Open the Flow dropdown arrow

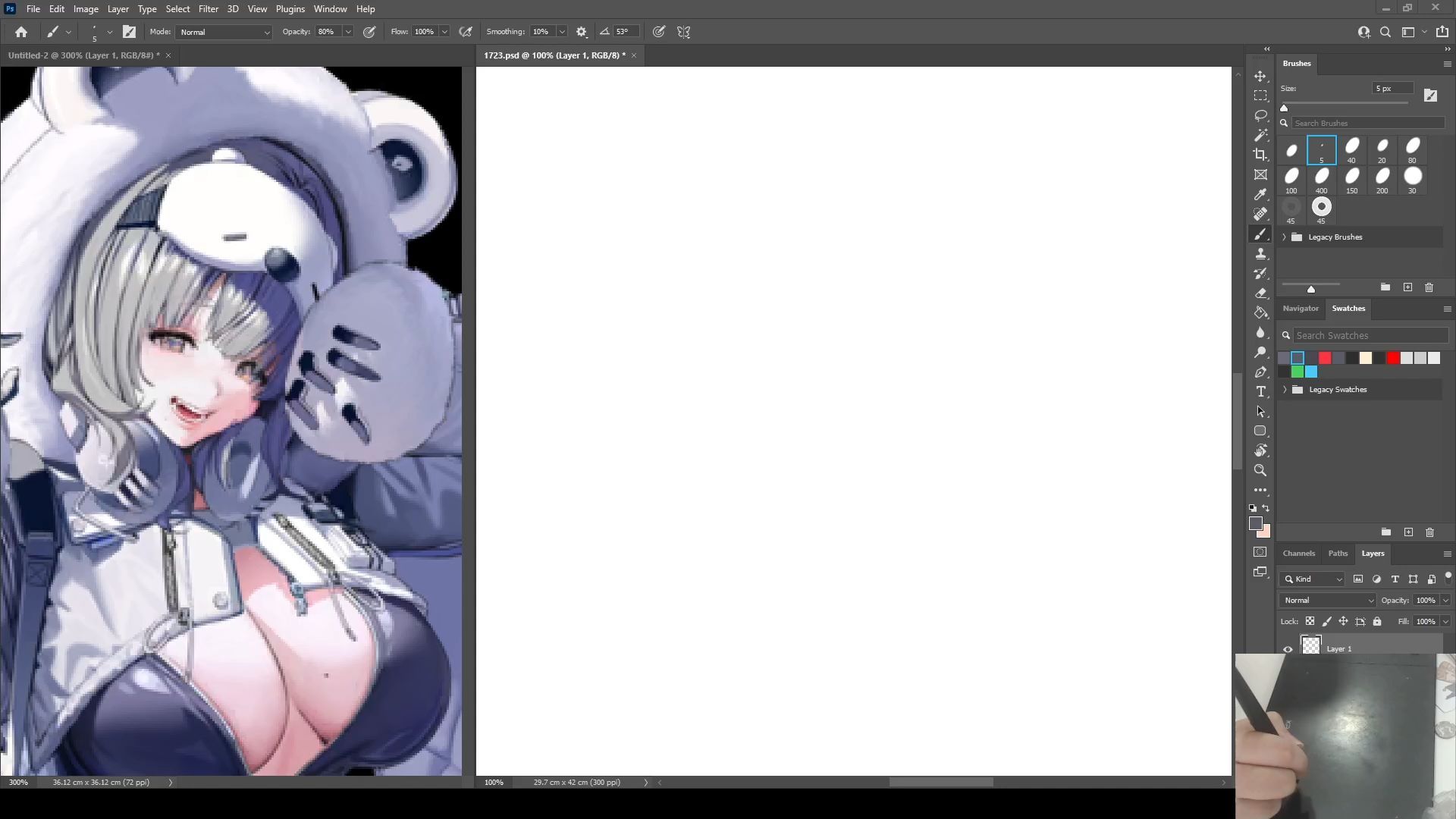444,32
